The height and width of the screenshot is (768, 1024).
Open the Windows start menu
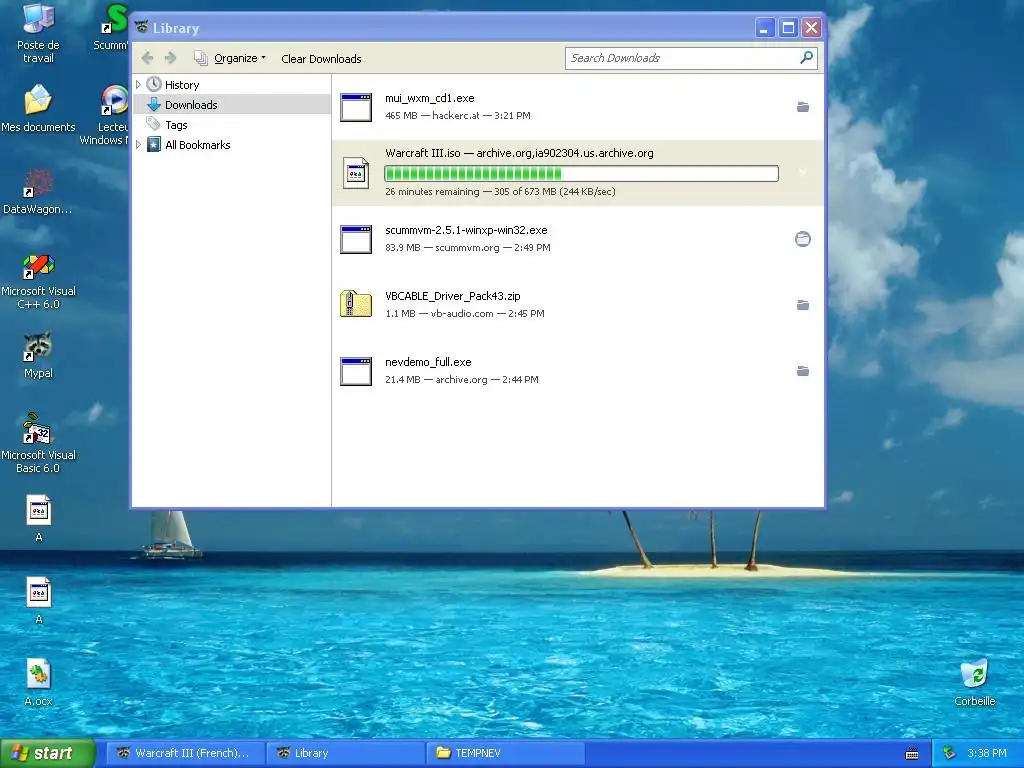(x=47, y=753)
